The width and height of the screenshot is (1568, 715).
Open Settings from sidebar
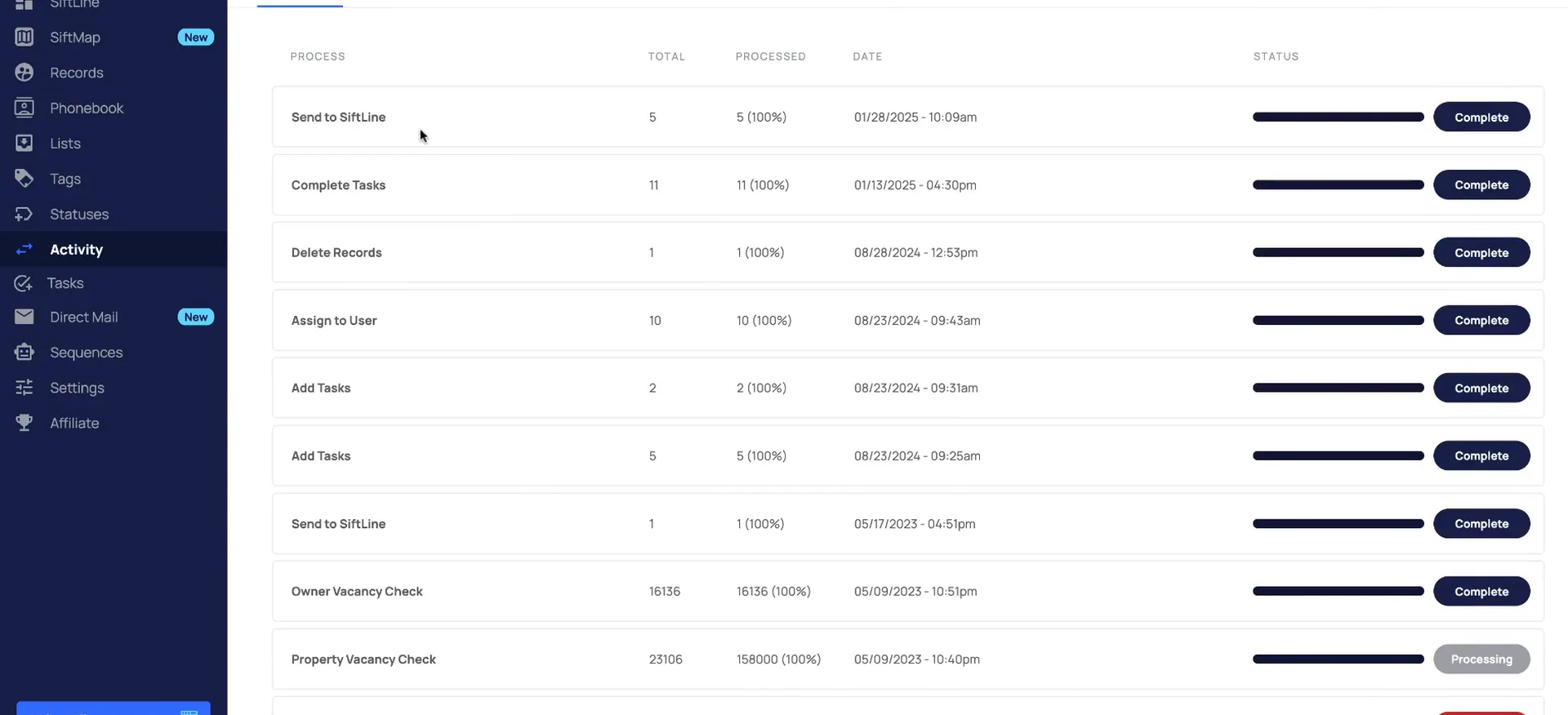tap(77, 388)
